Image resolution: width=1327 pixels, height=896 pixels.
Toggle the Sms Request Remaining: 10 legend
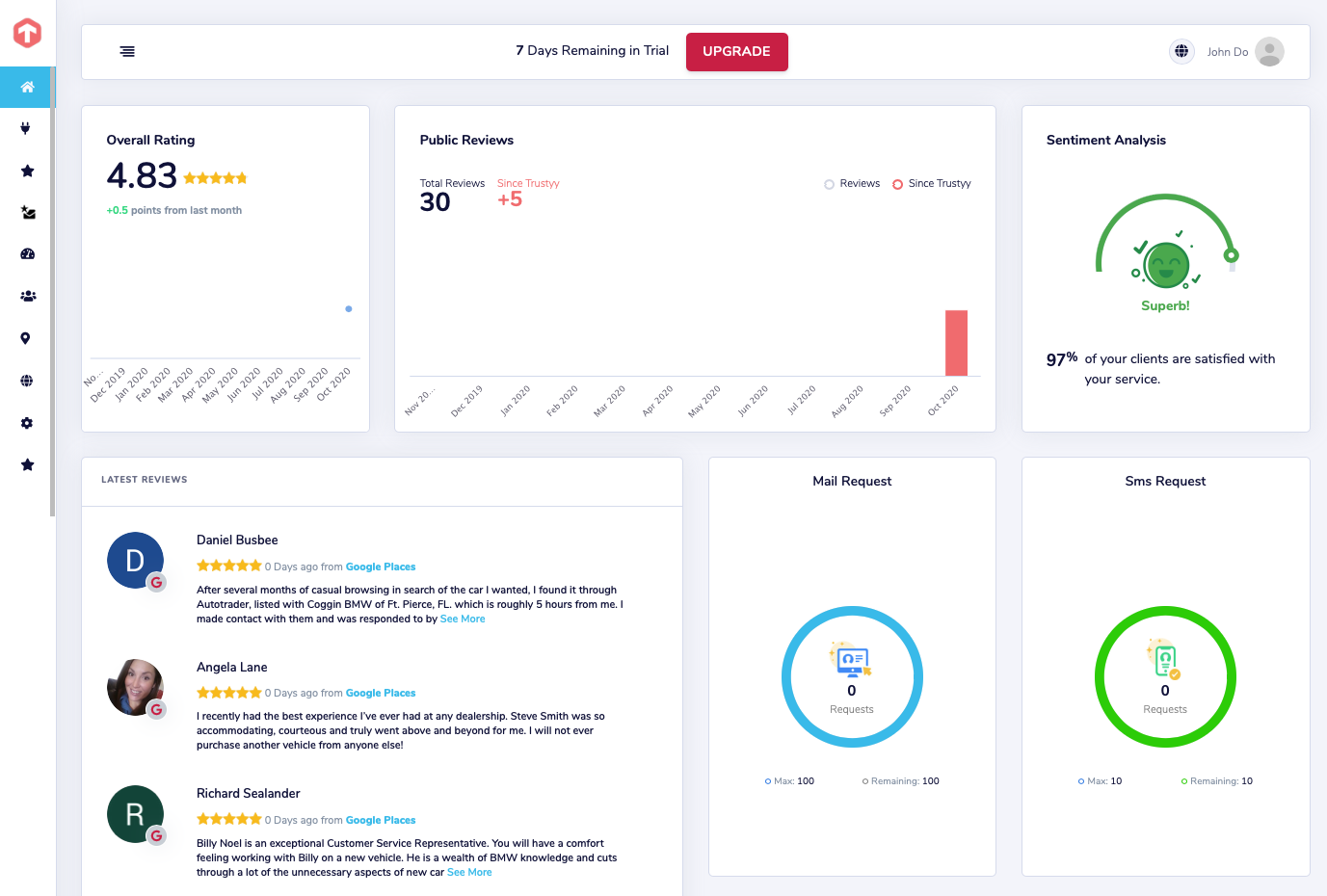1217,781
